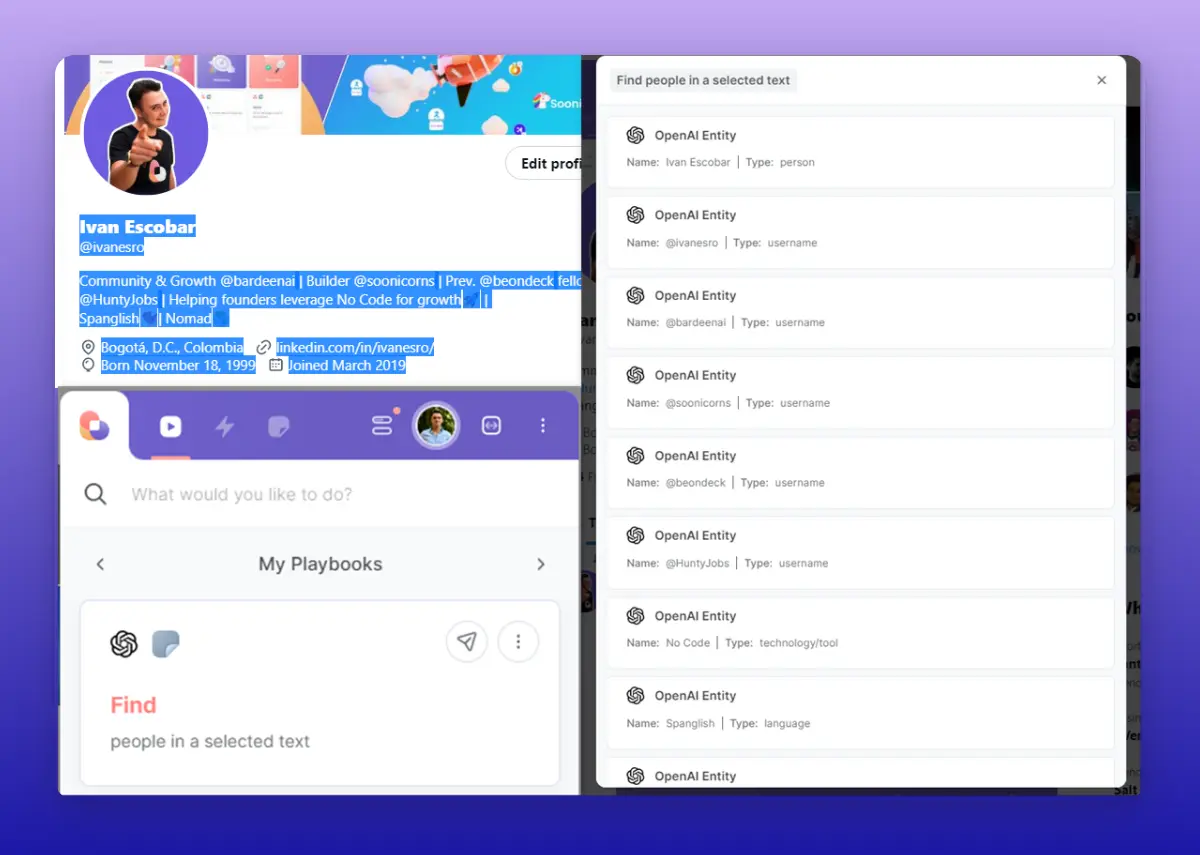
Task: Select the @beondeck username entity result
Action: 860,472
